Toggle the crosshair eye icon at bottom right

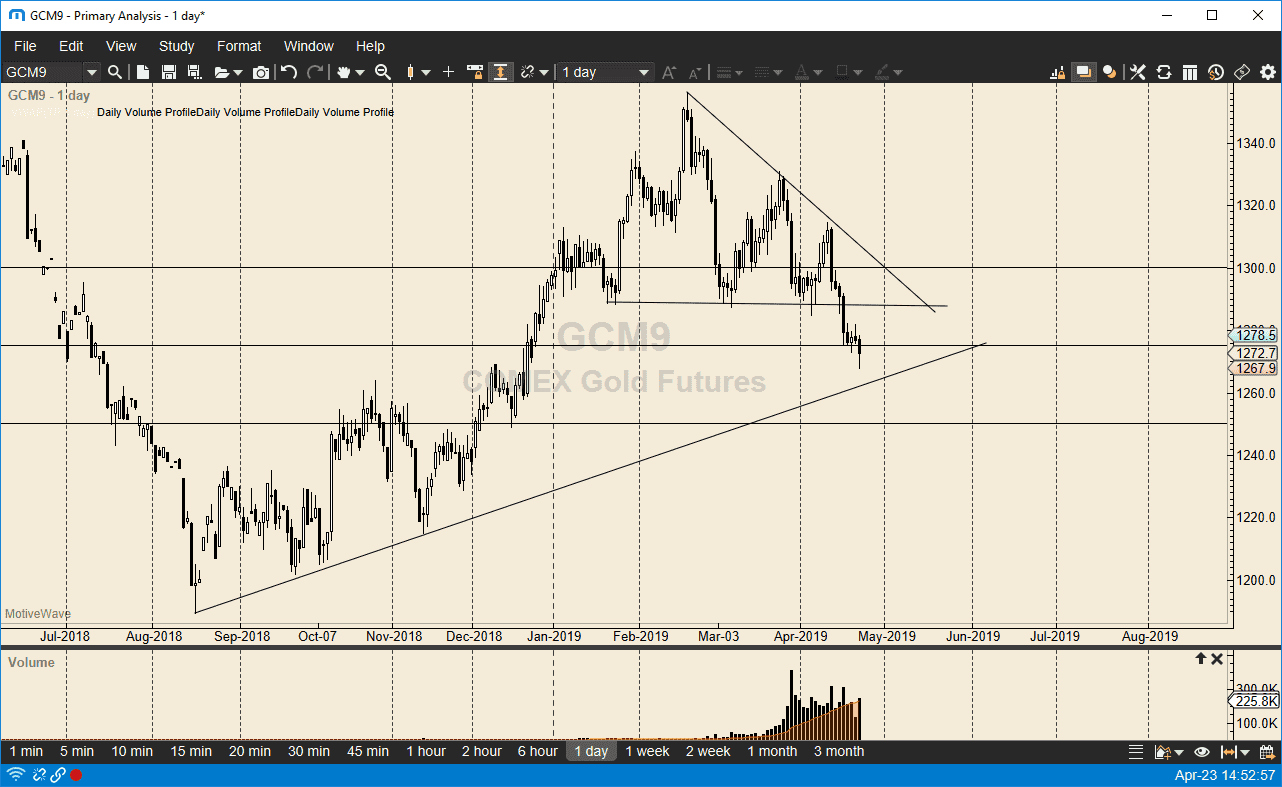[x=1202, y=752]
